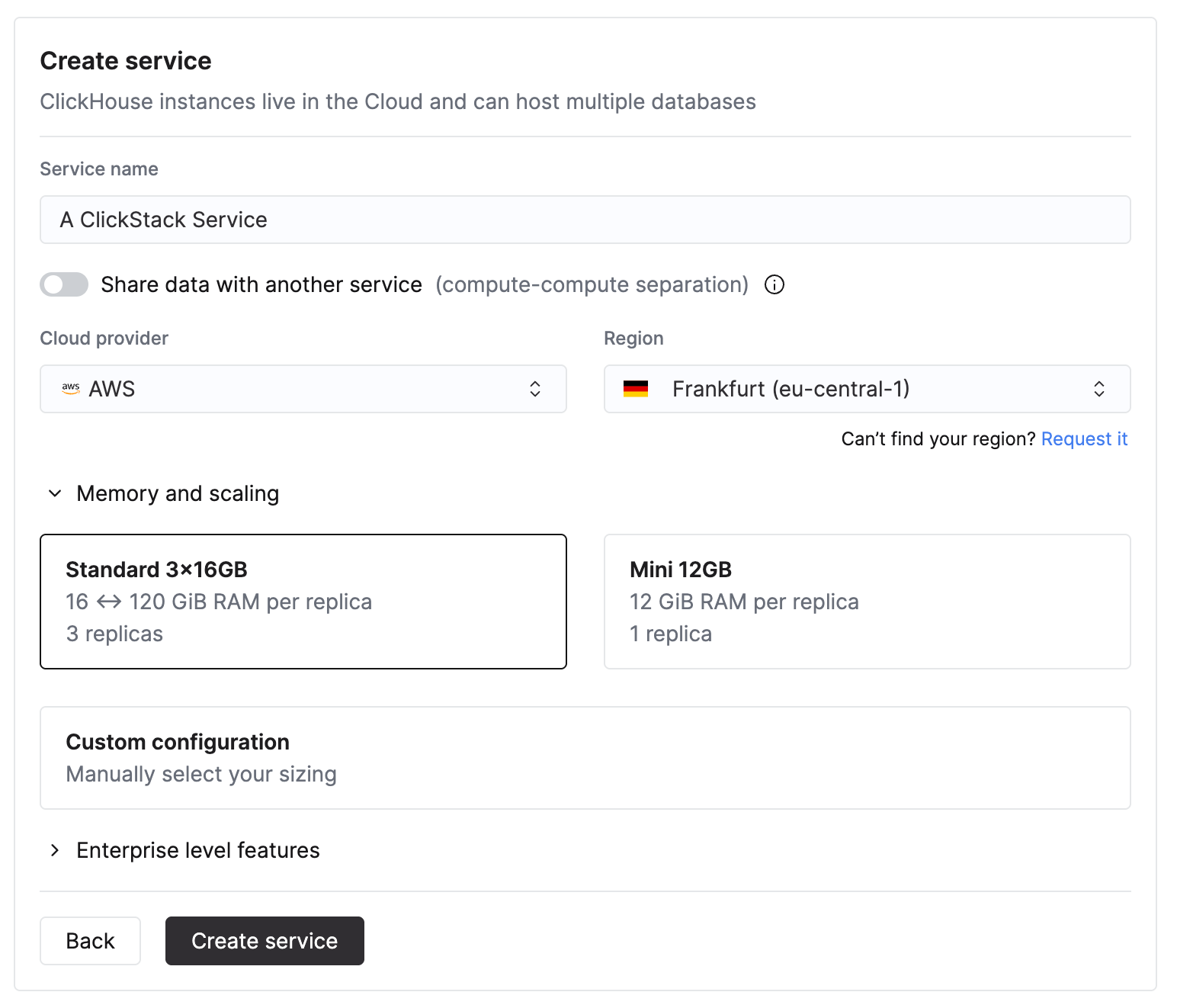Click the chevron on the Region selector
The height and width of the screenshot is (1008, 1177).
click(x=1099, y=389)
